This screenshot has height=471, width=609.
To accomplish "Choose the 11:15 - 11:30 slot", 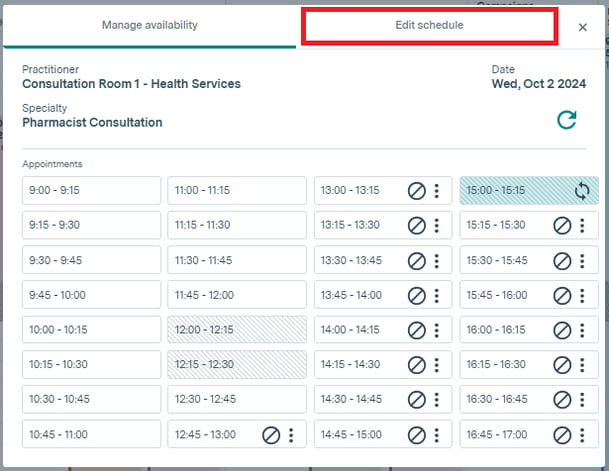I will coord(237,225).
